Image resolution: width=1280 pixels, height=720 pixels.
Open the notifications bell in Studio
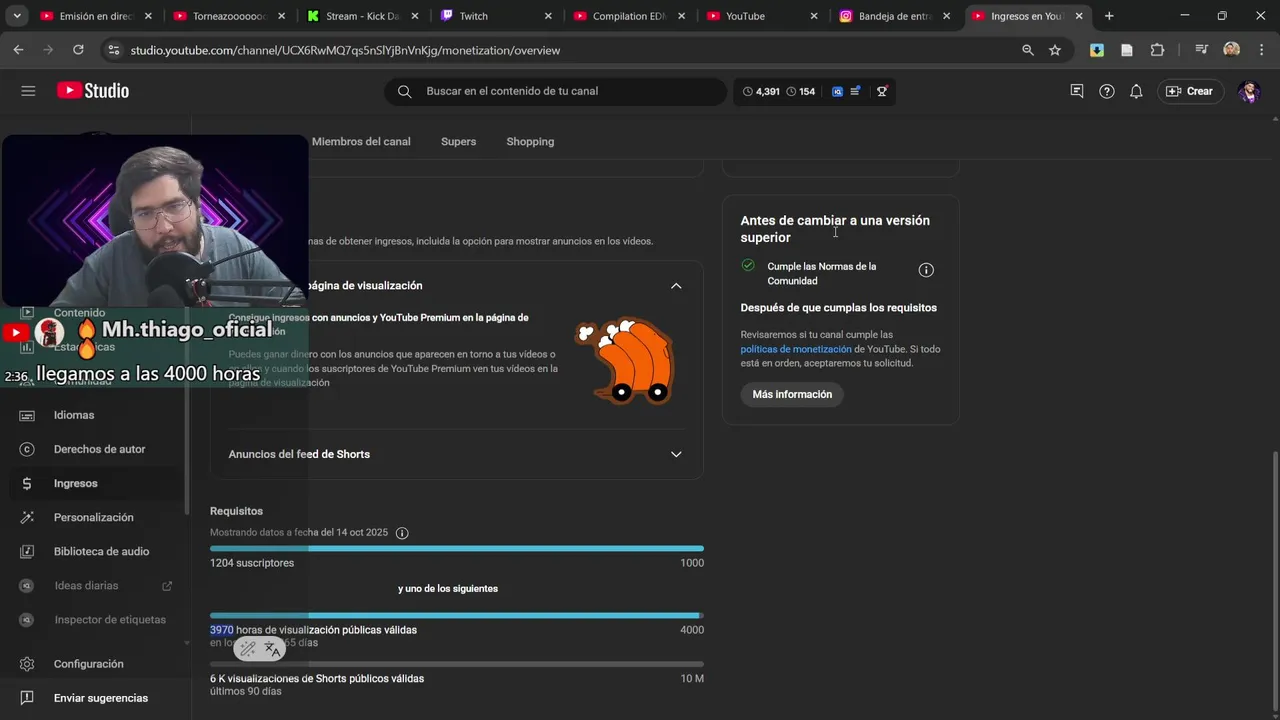click(1136, 91)
